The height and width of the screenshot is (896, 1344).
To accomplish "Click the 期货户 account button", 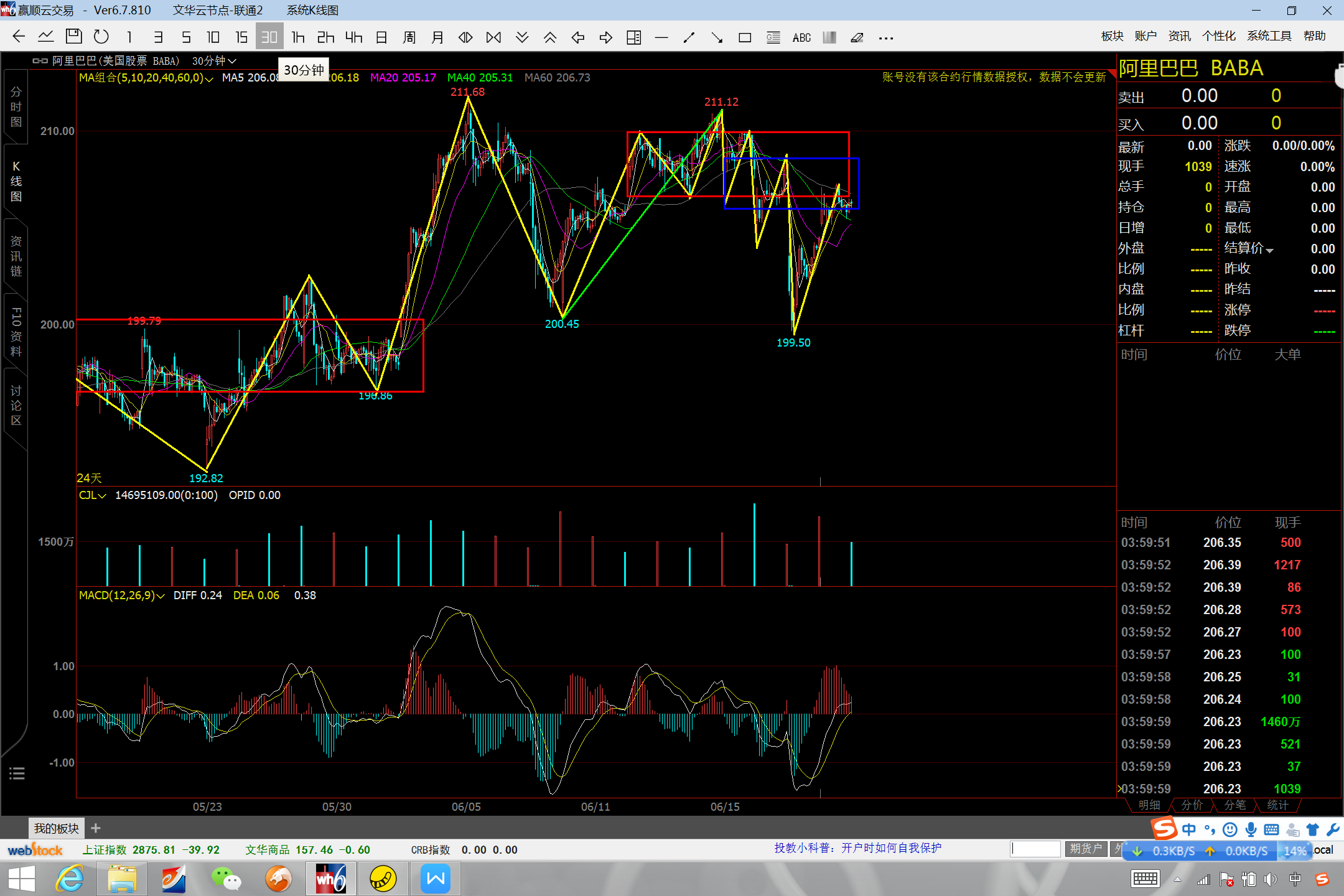I will (1086, 849).
